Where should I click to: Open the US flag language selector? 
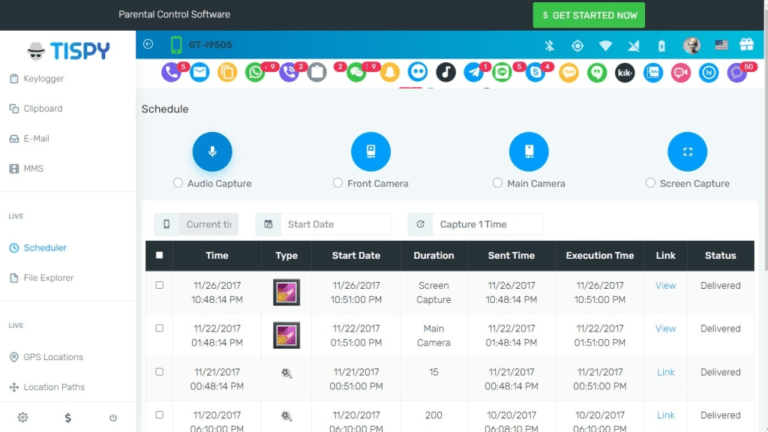click(x=720, y=45)
